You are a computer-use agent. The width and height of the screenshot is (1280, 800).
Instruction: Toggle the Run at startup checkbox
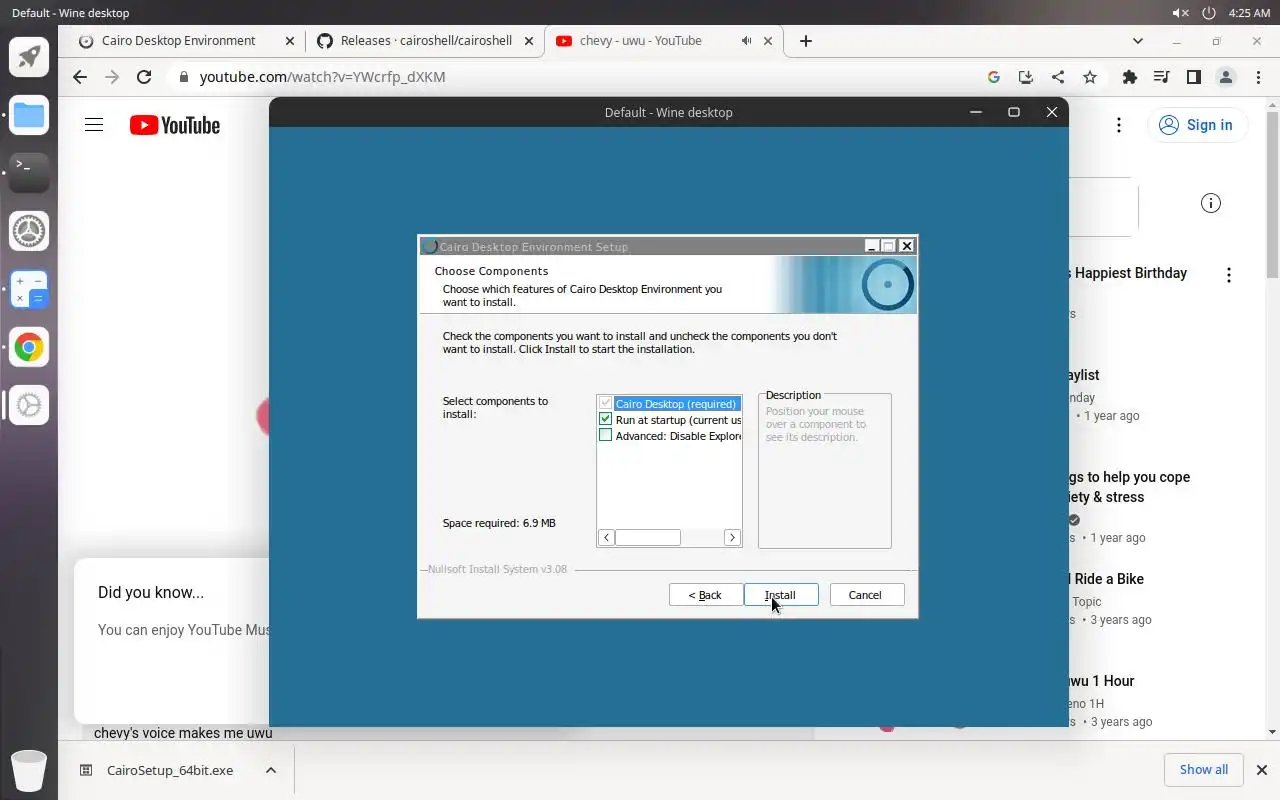(605, 420)
